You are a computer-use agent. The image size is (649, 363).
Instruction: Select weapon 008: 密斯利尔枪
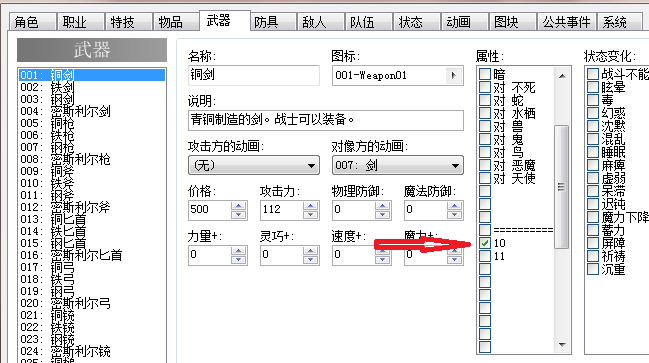(x=91, y=159)
